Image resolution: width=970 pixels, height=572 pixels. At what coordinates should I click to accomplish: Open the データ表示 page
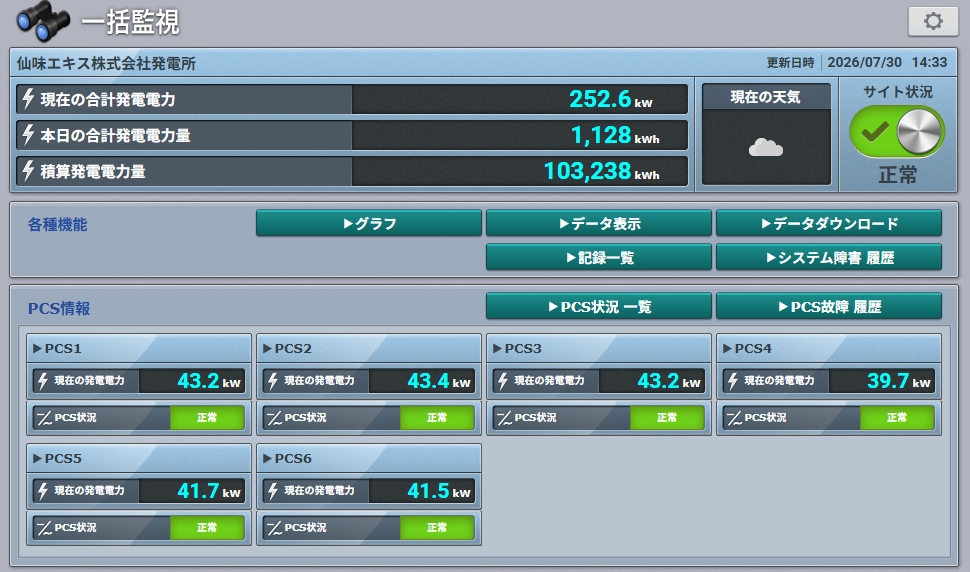599,223
